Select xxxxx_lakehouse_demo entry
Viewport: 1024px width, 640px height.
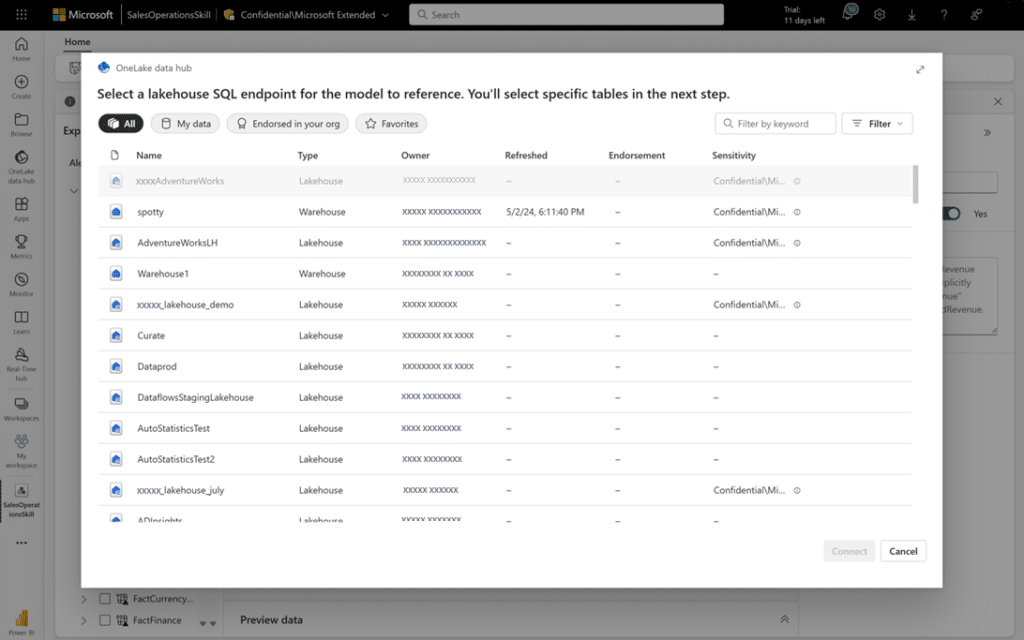(x=505, y=304)
